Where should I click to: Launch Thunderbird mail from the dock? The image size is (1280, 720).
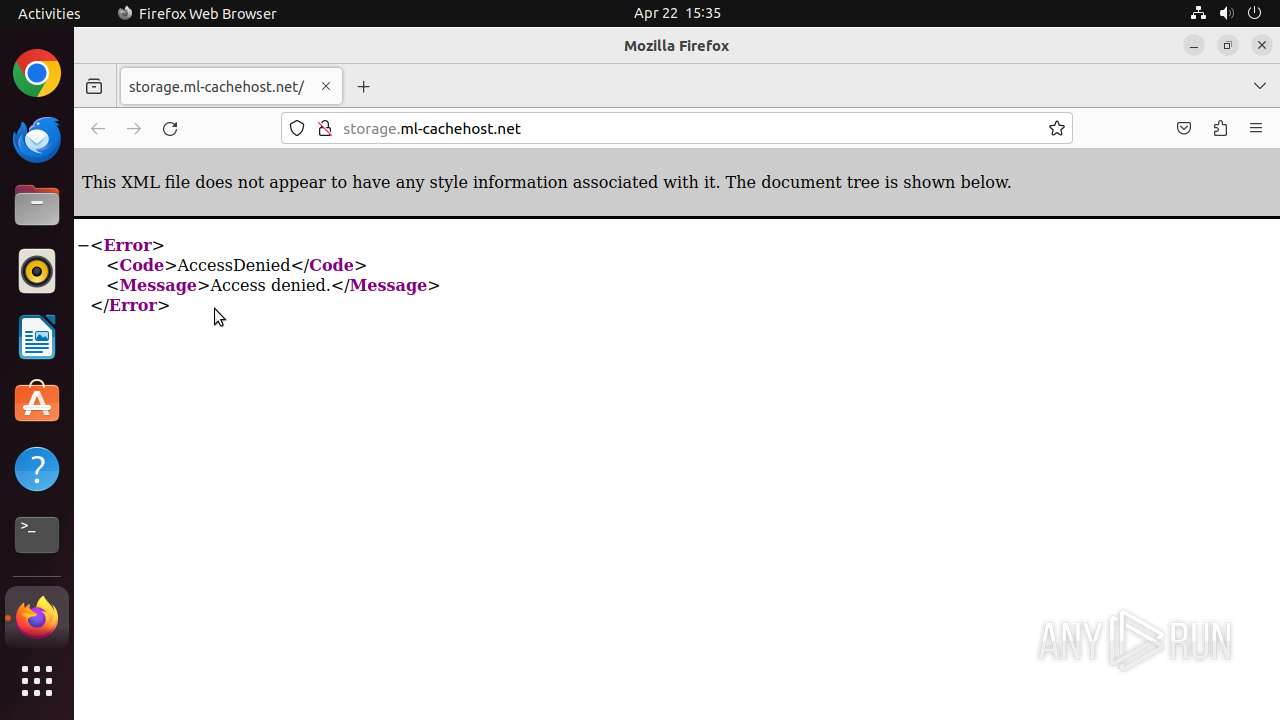tap(37, 139)
